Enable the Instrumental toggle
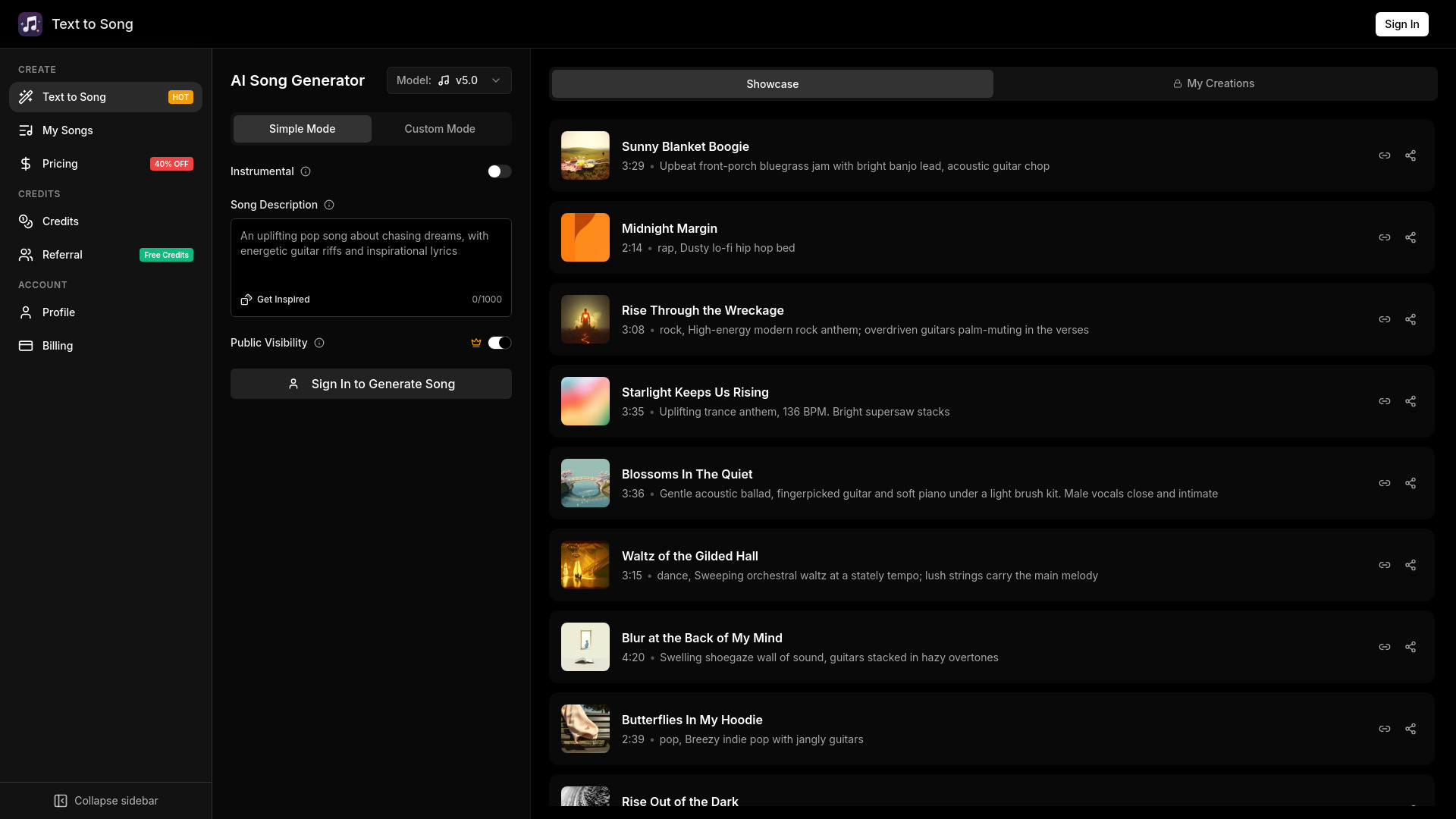Image resolution: width=1456 pixels, height=819 pixels. coord(500,171)
